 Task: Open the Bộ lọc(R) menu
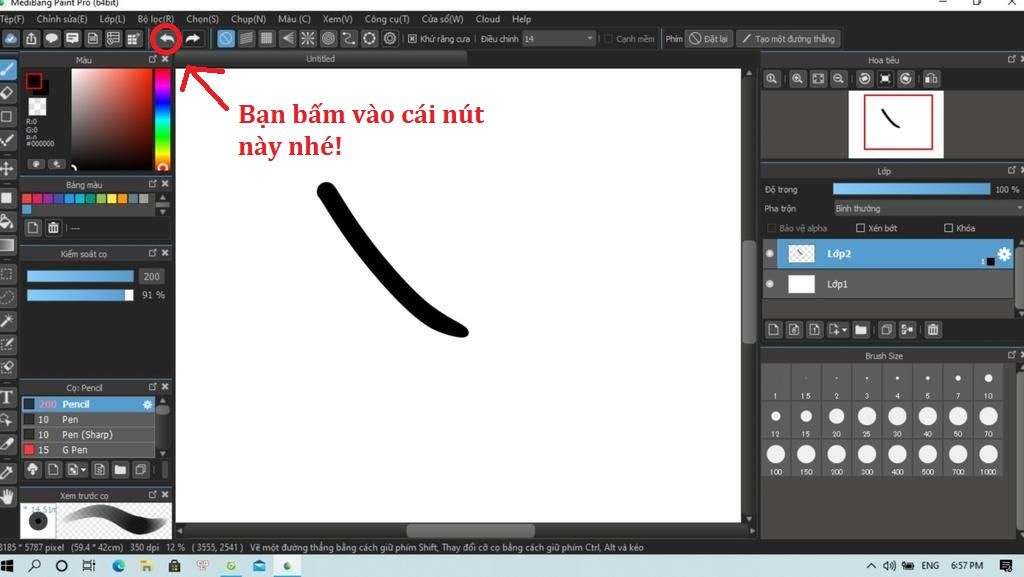(x=155, y=20)
